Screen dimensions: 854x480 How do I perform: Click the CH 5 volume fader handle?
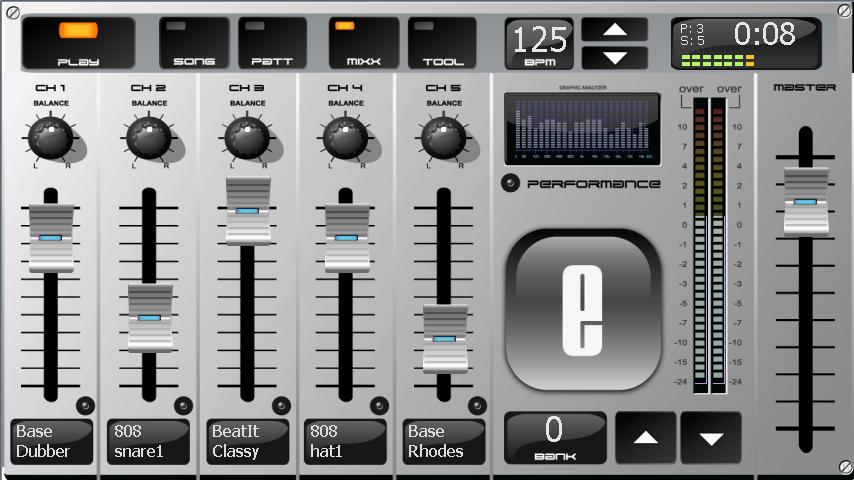pyautogui.click(x=445, y=339)
